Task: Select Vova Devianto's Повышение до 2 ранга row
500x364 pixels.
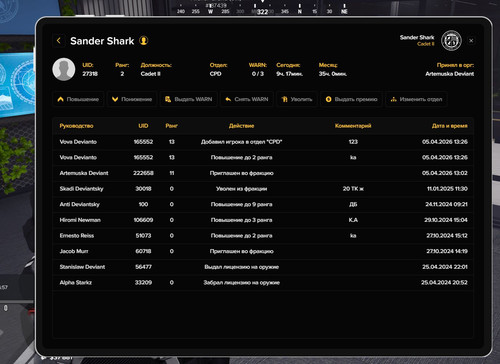Action: tap(263, 157)
